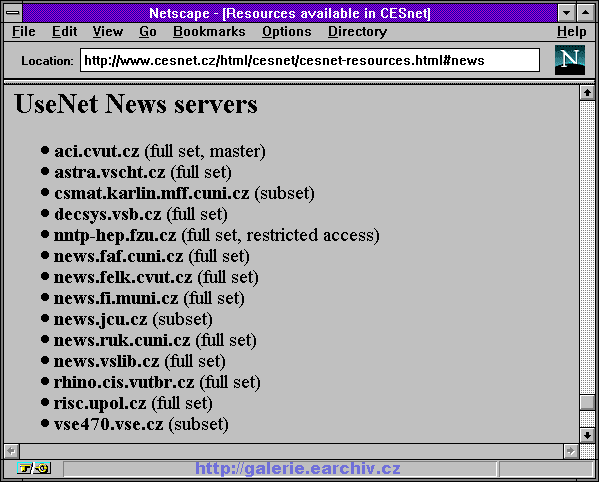Click the progress area at status bar right

pos(546,469)
